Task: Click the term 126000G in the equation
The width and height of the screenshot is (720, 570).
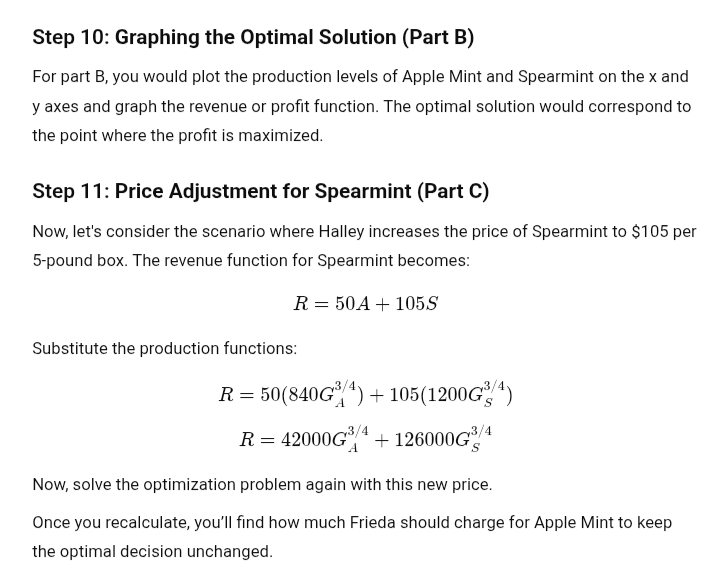Action: 443,439
